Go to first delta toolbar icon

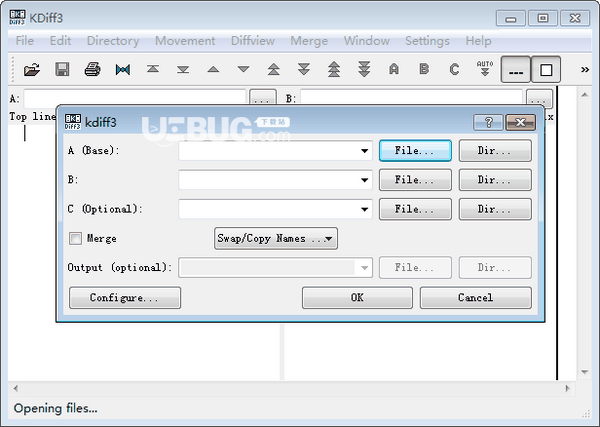153,69
